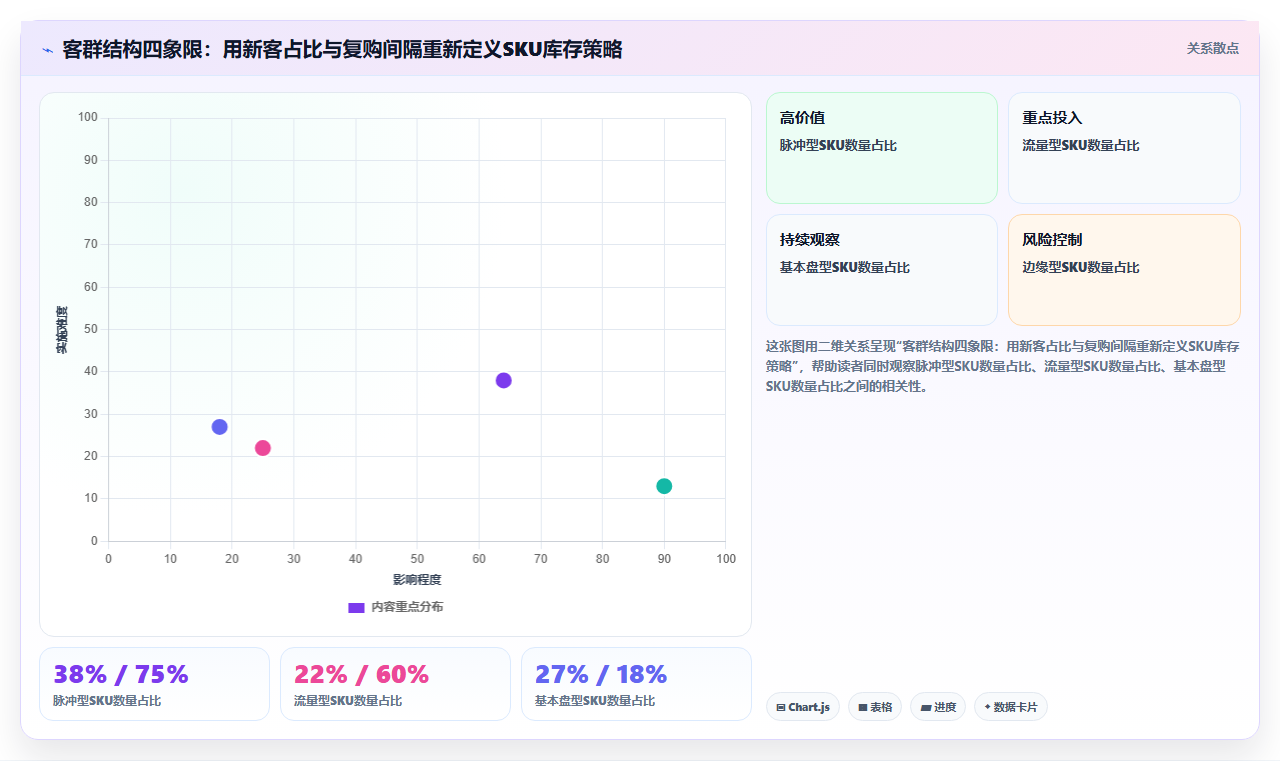Open the 重点投入 quadrant card
The width and height of the screenshot is (1280, 761).
[1124, 148]
